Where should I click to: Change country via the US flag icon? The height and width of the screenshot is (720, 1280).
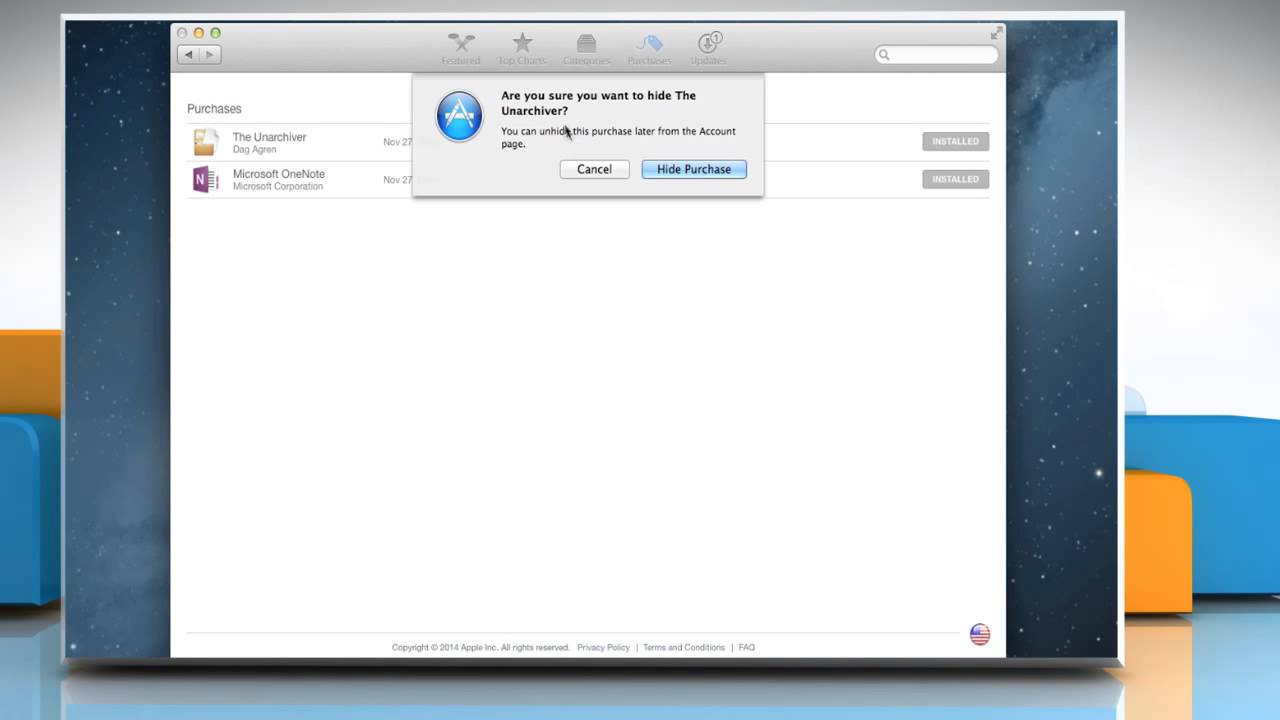coord(980,634)
